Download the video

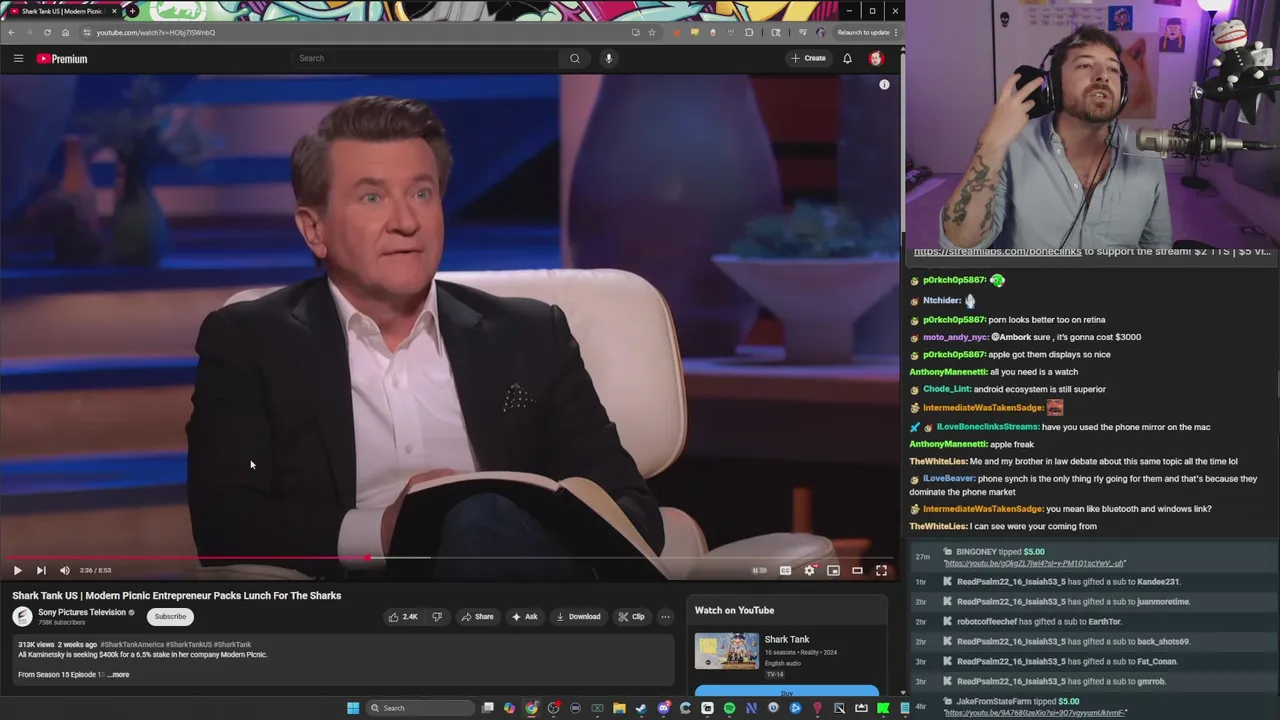pos(578,617)
